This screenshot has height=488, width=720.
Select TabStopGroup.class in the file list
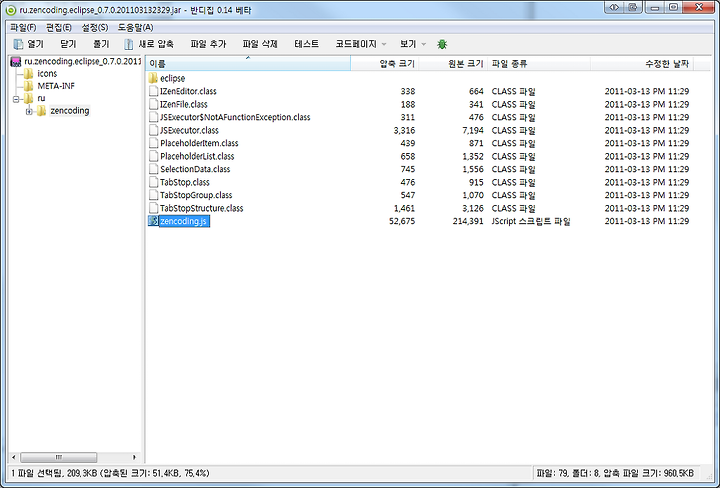point(196,195)
